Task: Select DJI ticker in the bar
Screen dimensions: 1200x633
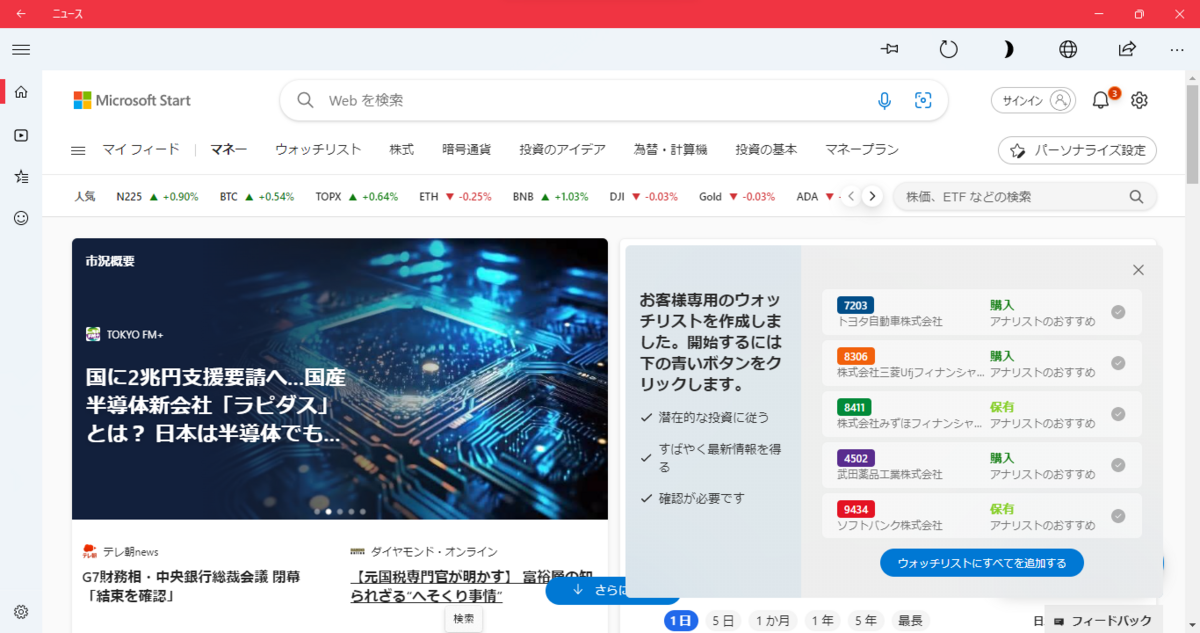Action: coord(643,197)
